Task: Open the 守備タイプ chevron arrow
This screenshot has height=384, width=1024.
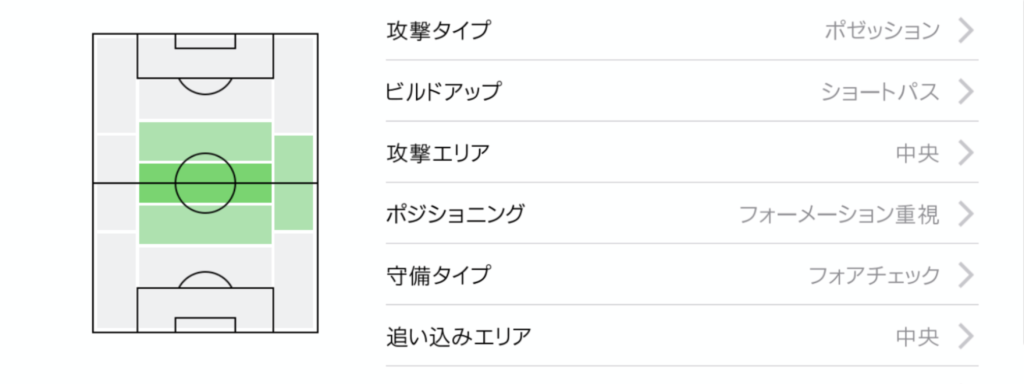Action: tap(966, 276)
